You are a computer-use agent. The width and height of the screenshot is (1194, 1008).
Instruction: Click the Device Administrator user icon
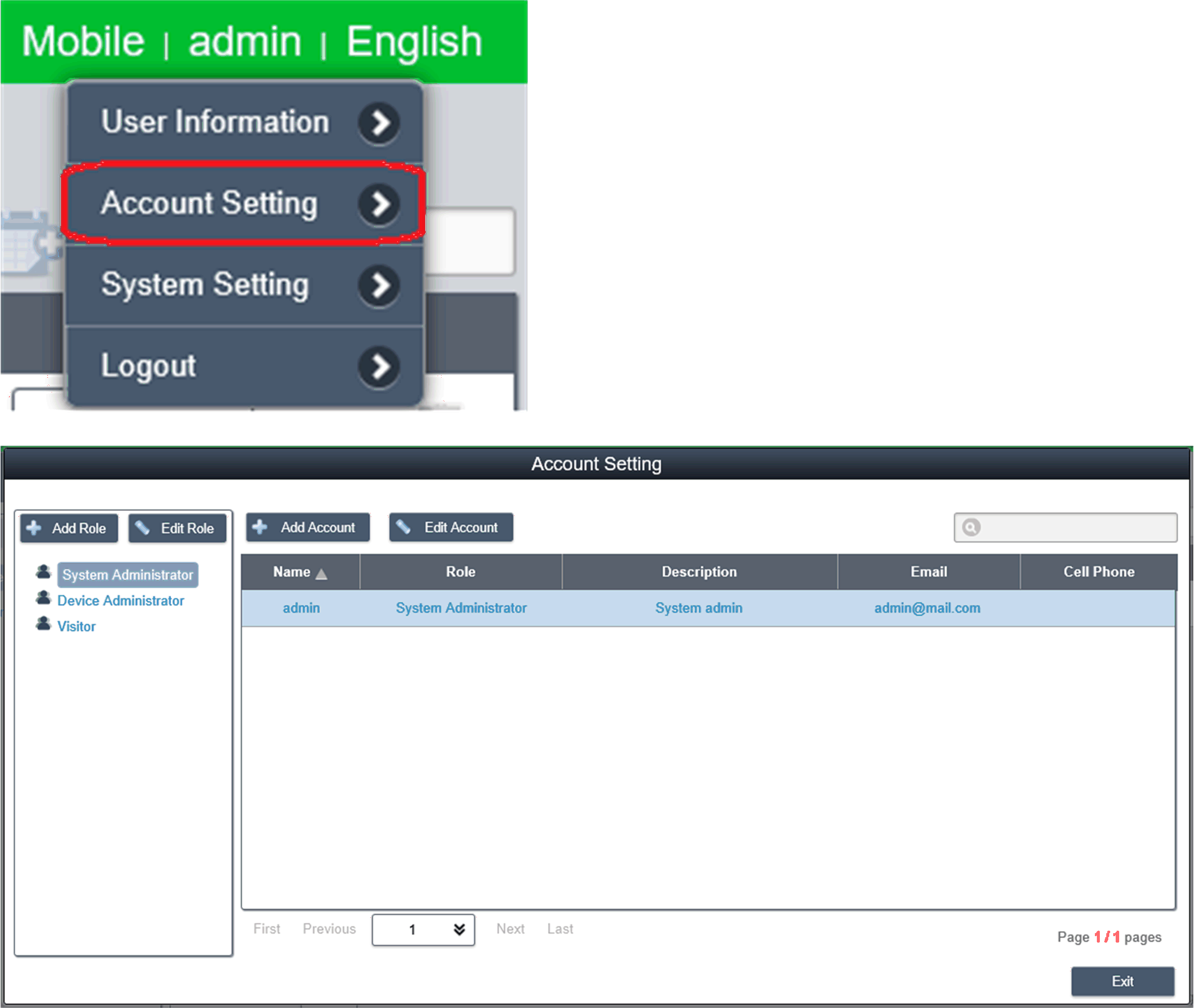pos(44,598)
